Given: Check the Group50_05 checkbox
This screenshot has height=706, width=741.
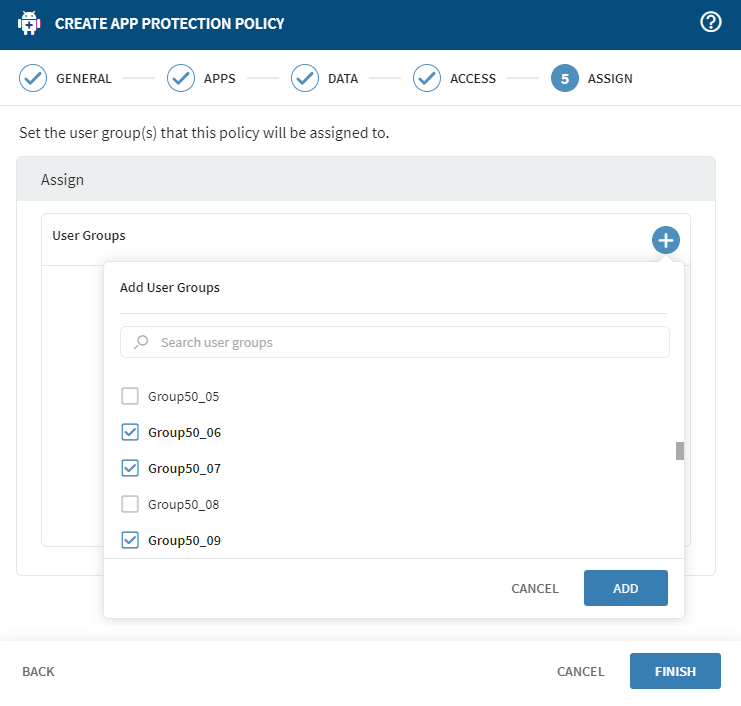Looking at the screenshot, I should click(x=130, y=396).
